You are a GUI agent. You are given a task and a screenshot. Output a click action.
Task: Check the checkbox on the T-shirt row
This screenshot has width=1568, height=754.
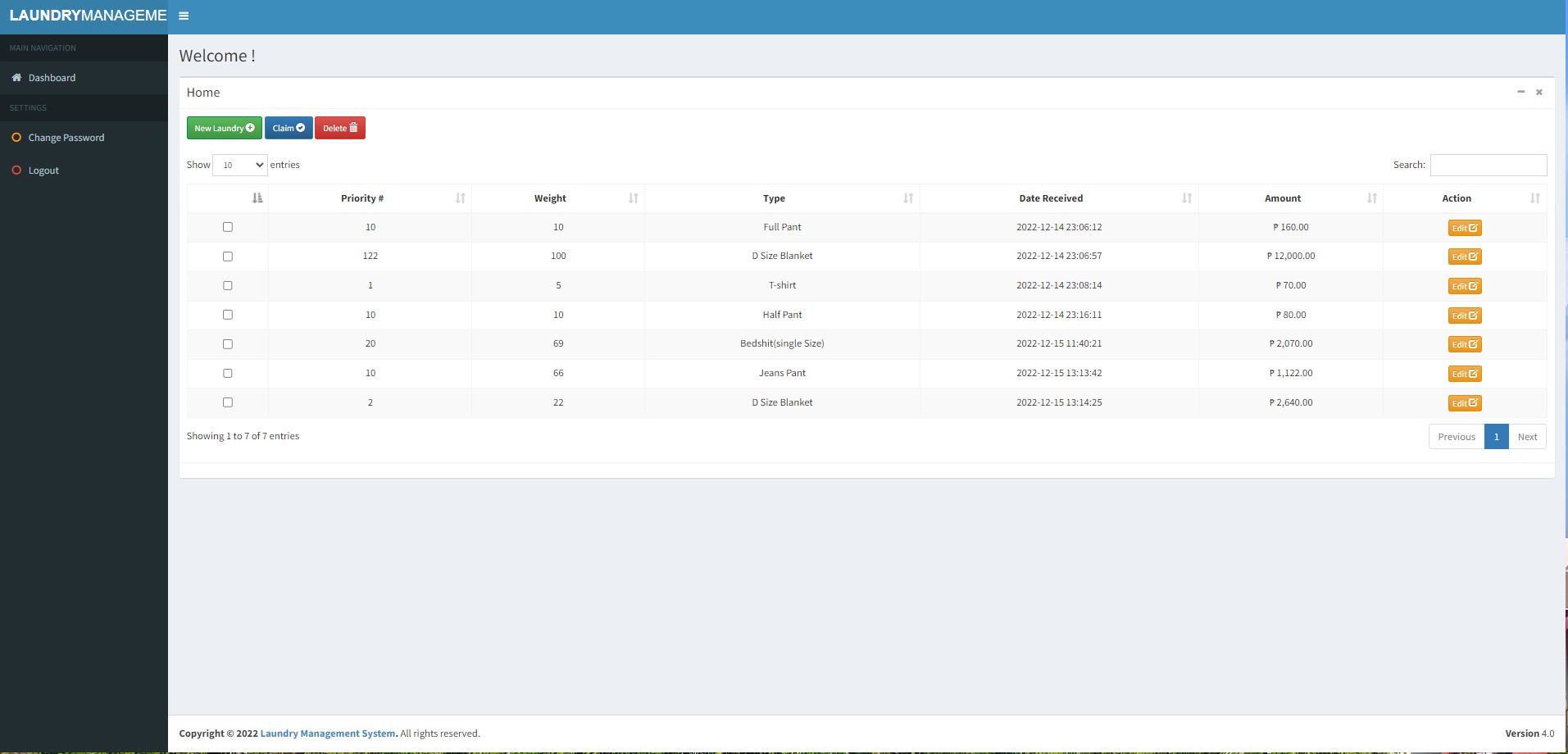tap(228, 285)
